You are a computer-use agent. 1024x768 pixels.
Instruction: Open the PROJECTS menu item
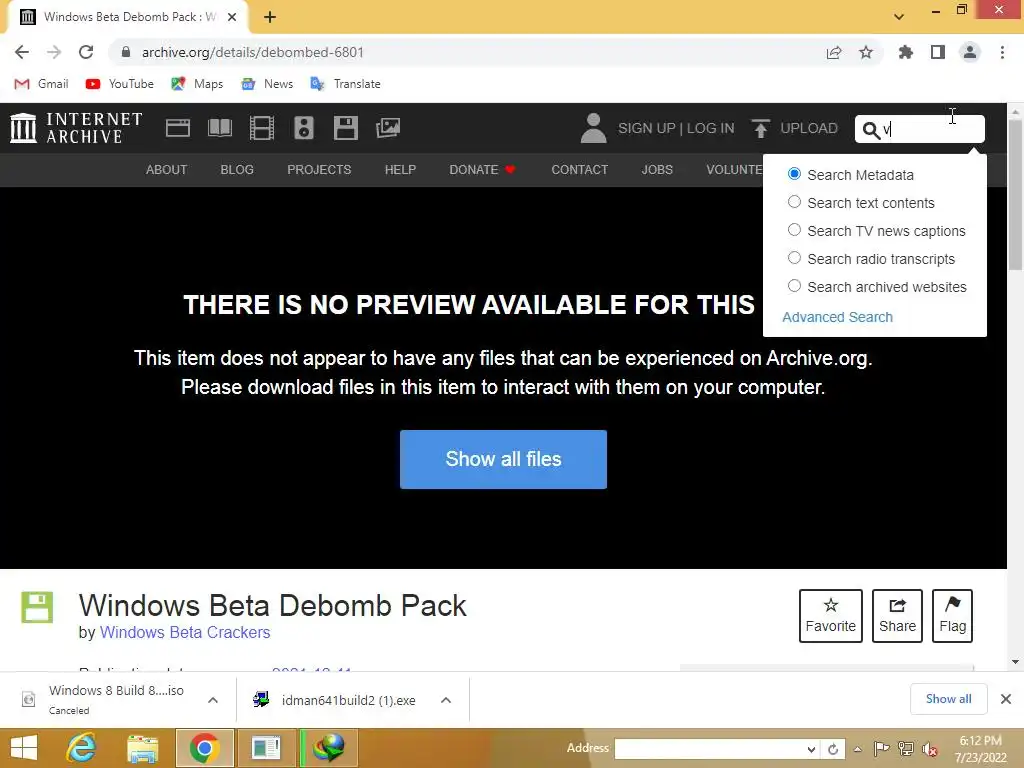(x=319, y=170)
